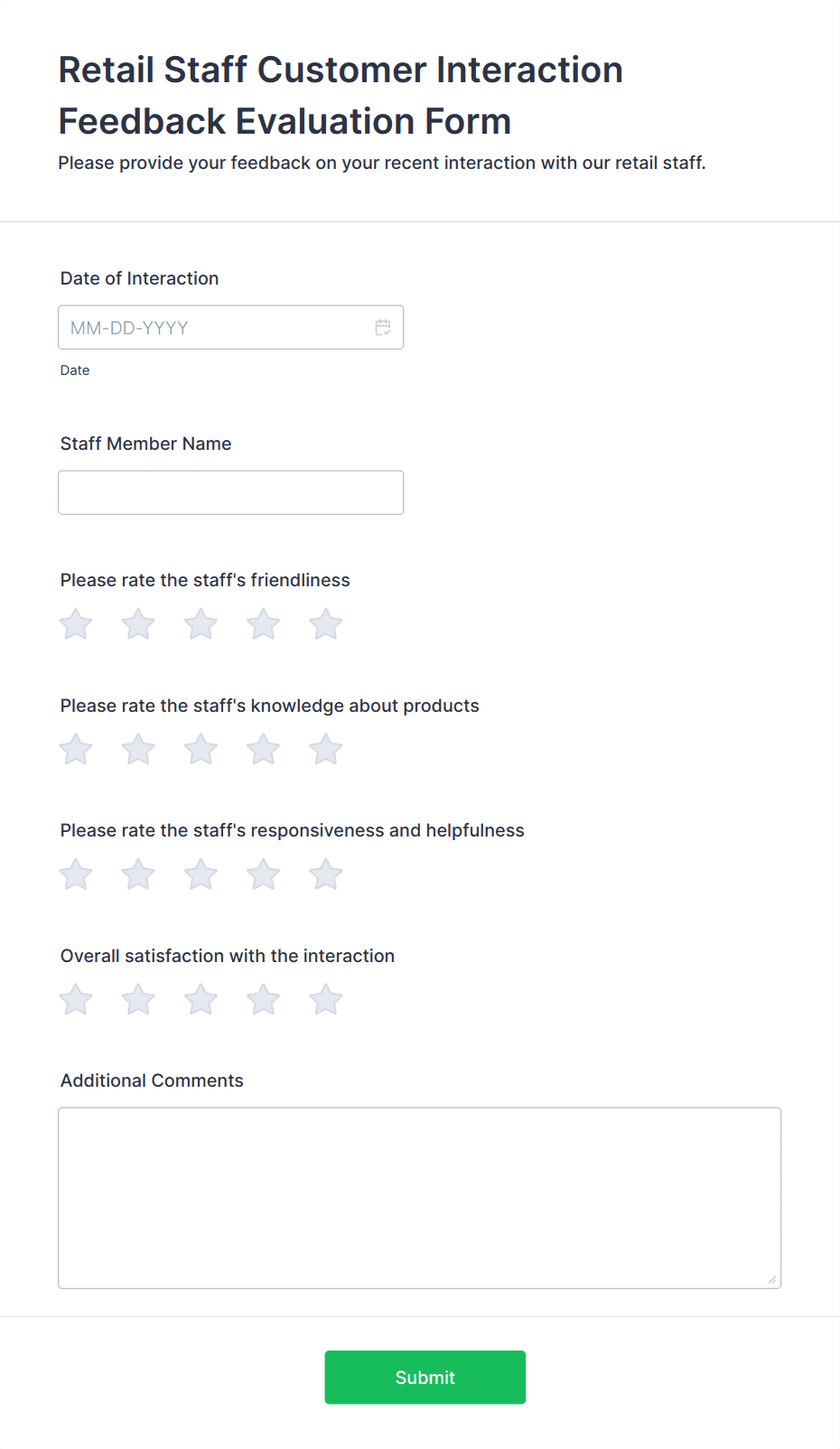Give four stars for responsiveness and helpfulness
The image size is (840, 1449).
[x=263, y=874]
